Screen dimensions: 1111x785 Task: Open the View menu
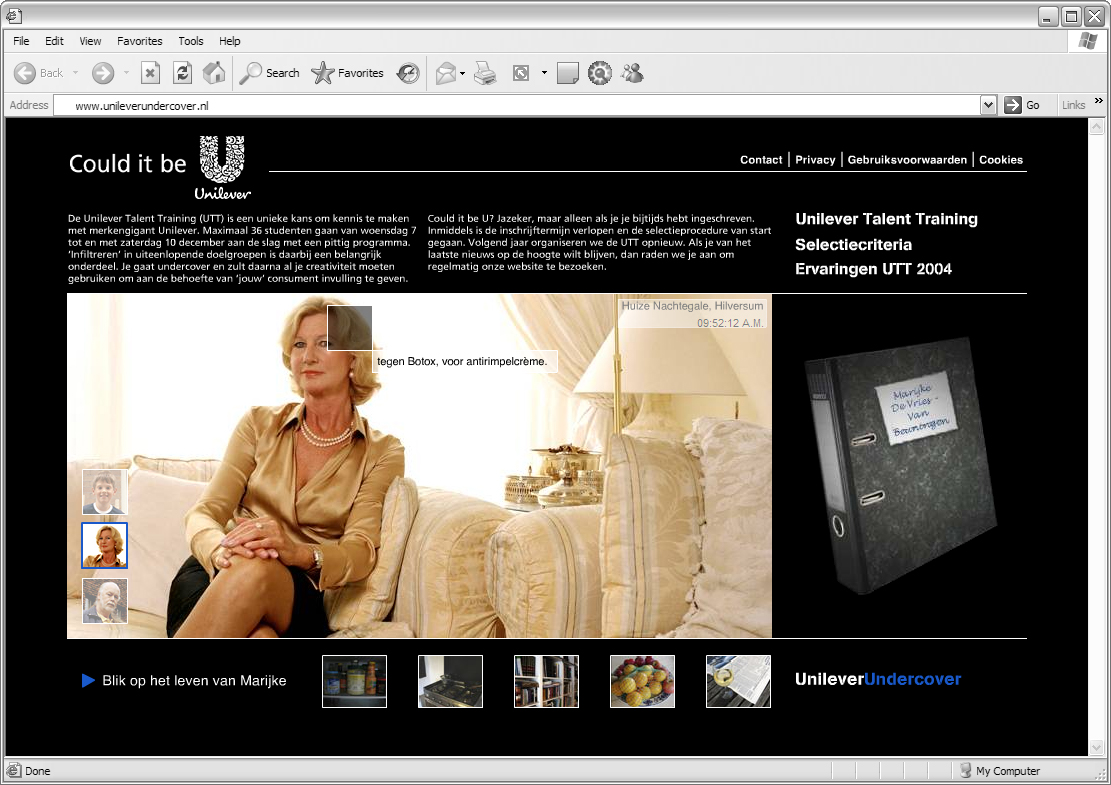[90, 41]
